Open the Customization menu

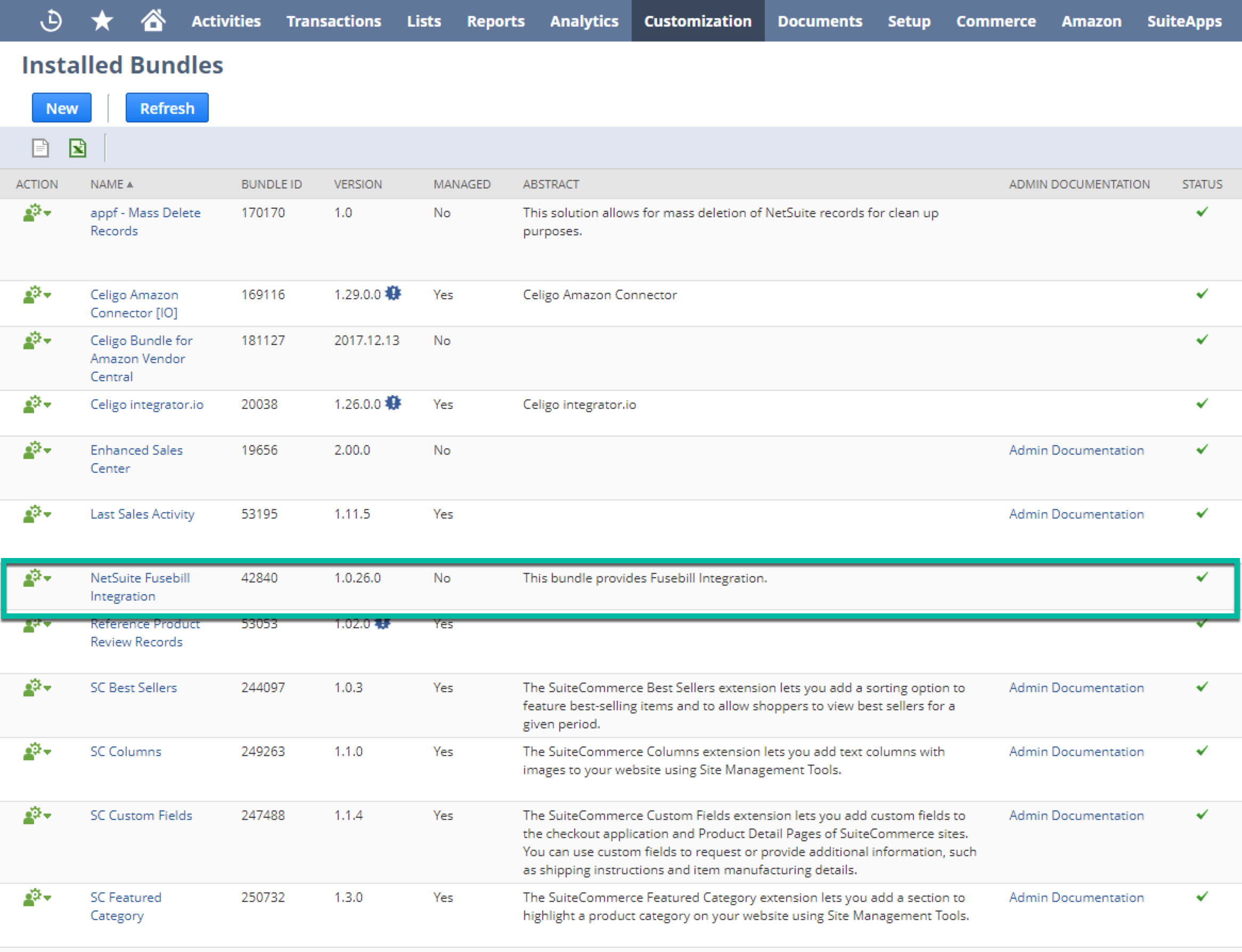tap(698, 21)
